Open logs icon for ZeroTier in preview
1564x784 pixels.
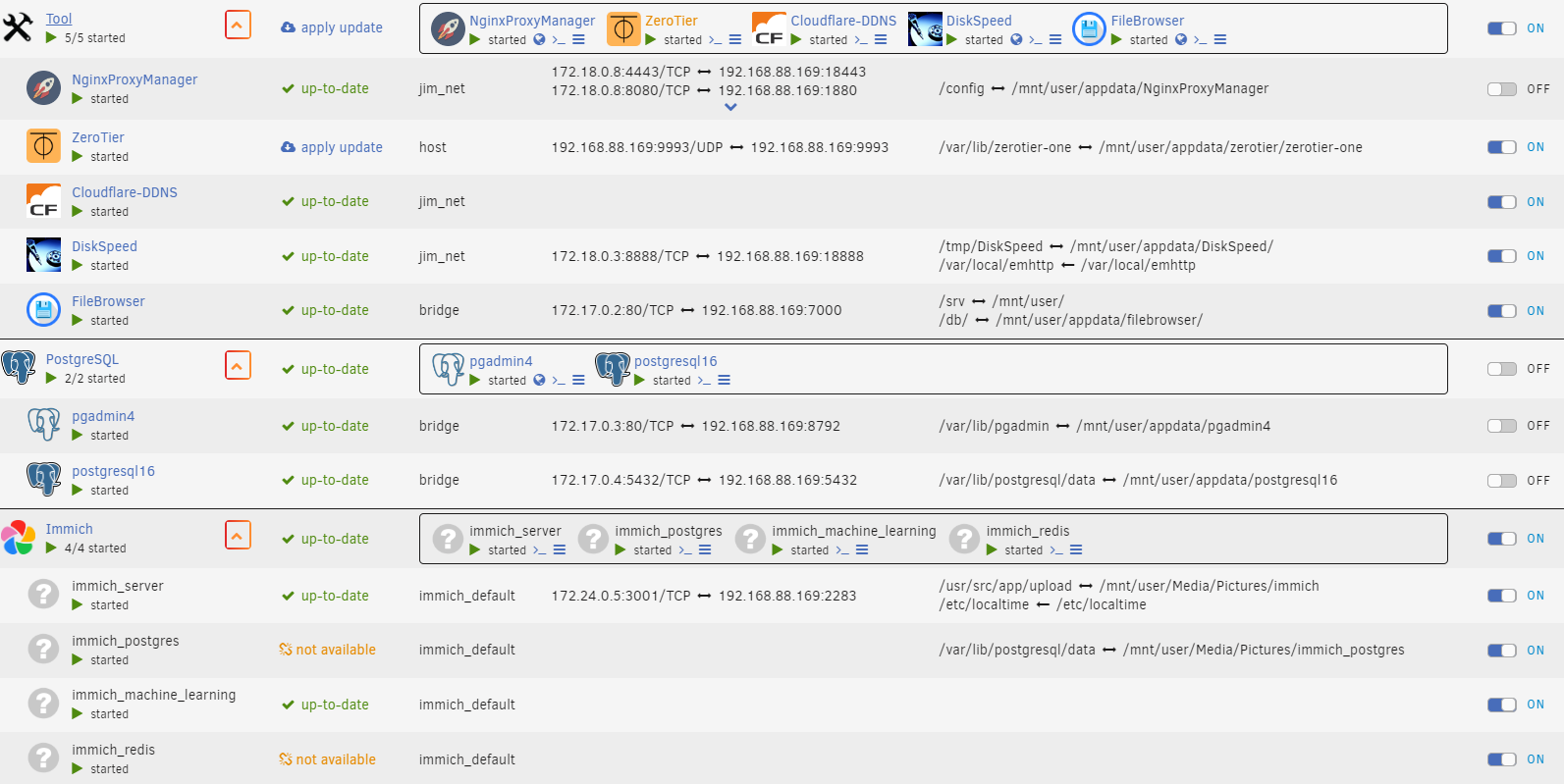[x=735, y=40]
